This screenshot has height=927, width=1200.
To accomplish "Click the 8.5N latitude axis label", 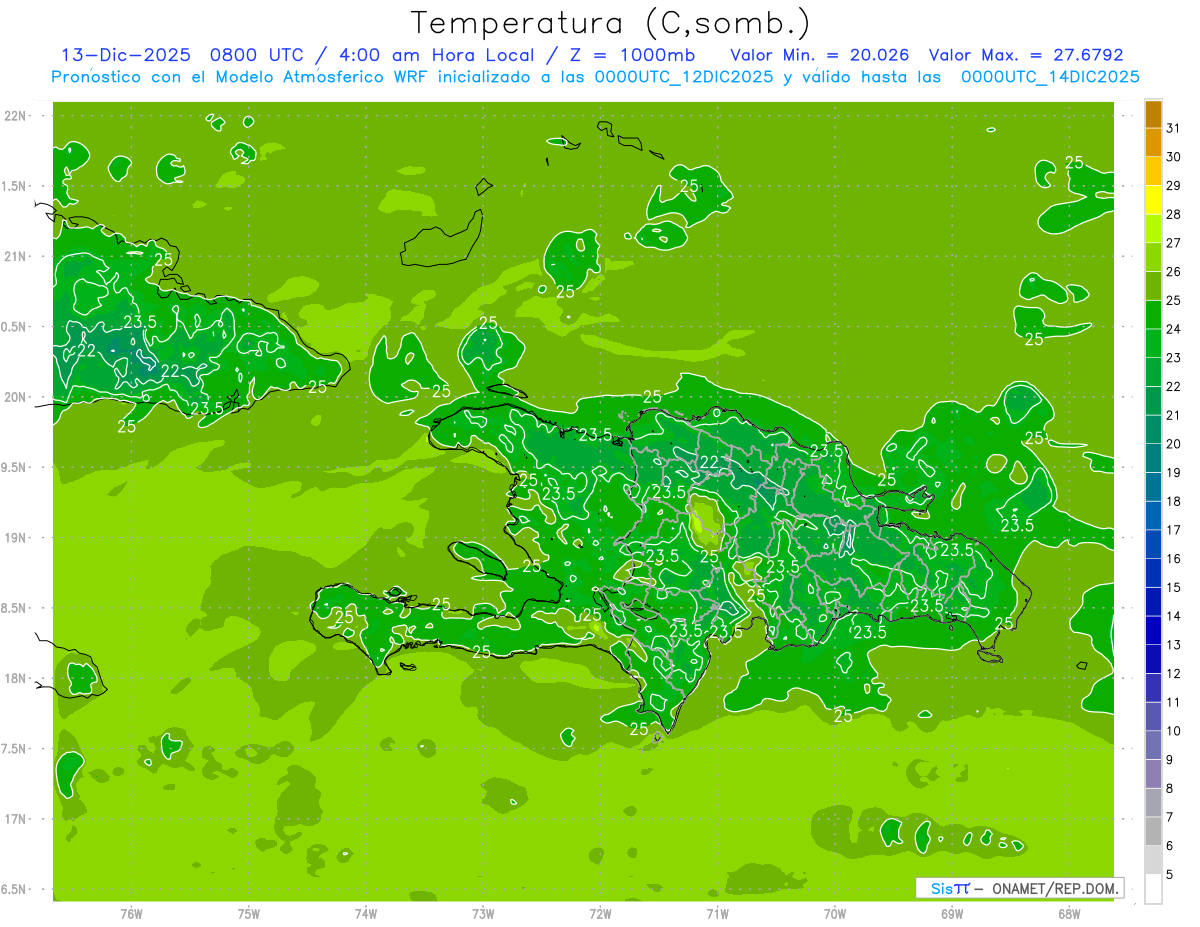I will tap(15, 608).
